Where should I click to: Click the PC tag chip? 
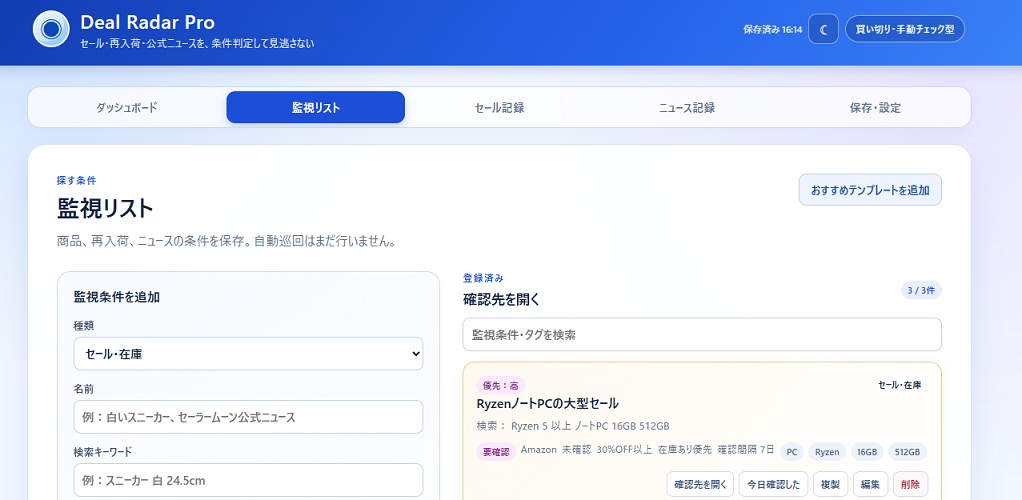coord(792,452)
